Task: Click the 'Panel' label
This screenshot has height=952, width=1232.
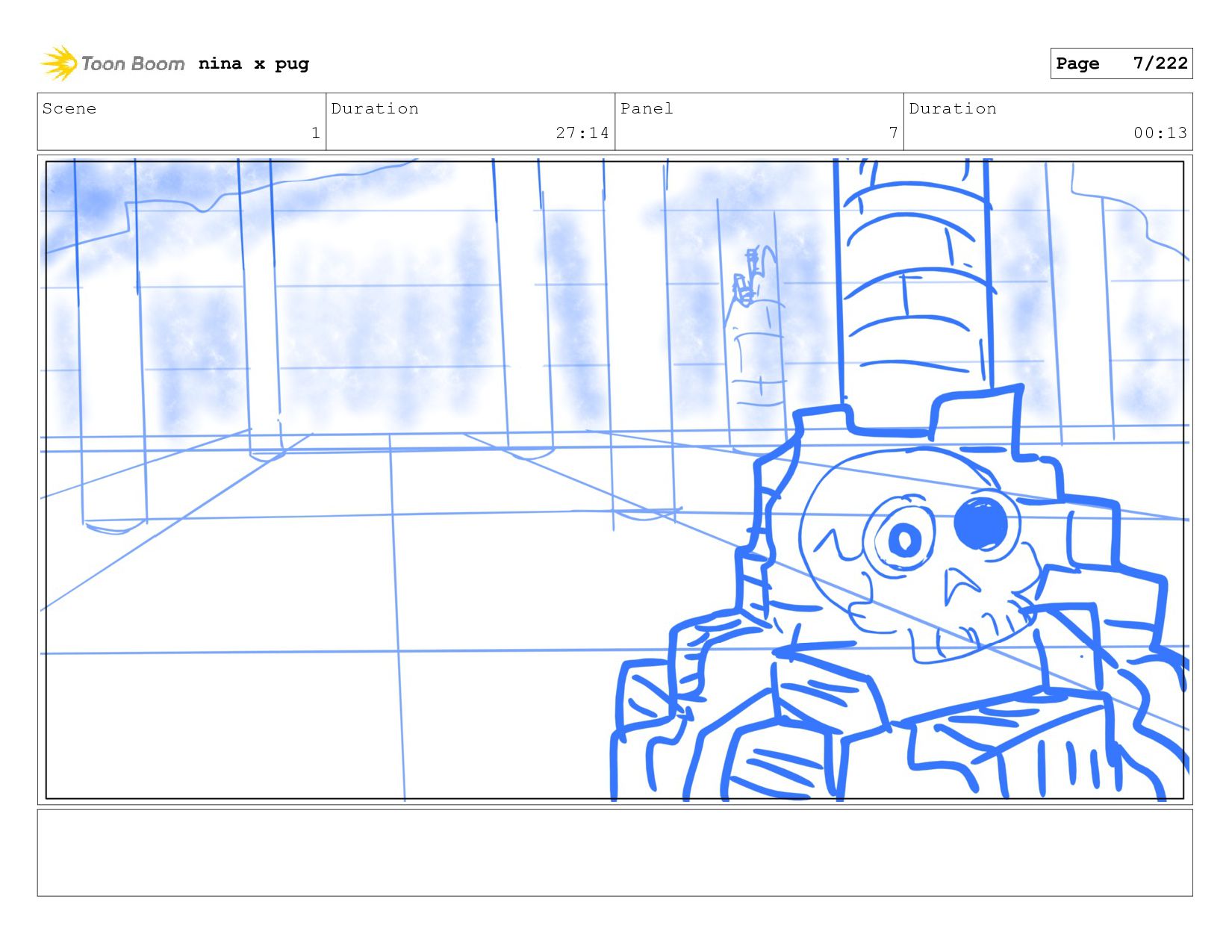Action: pos(647,108)
